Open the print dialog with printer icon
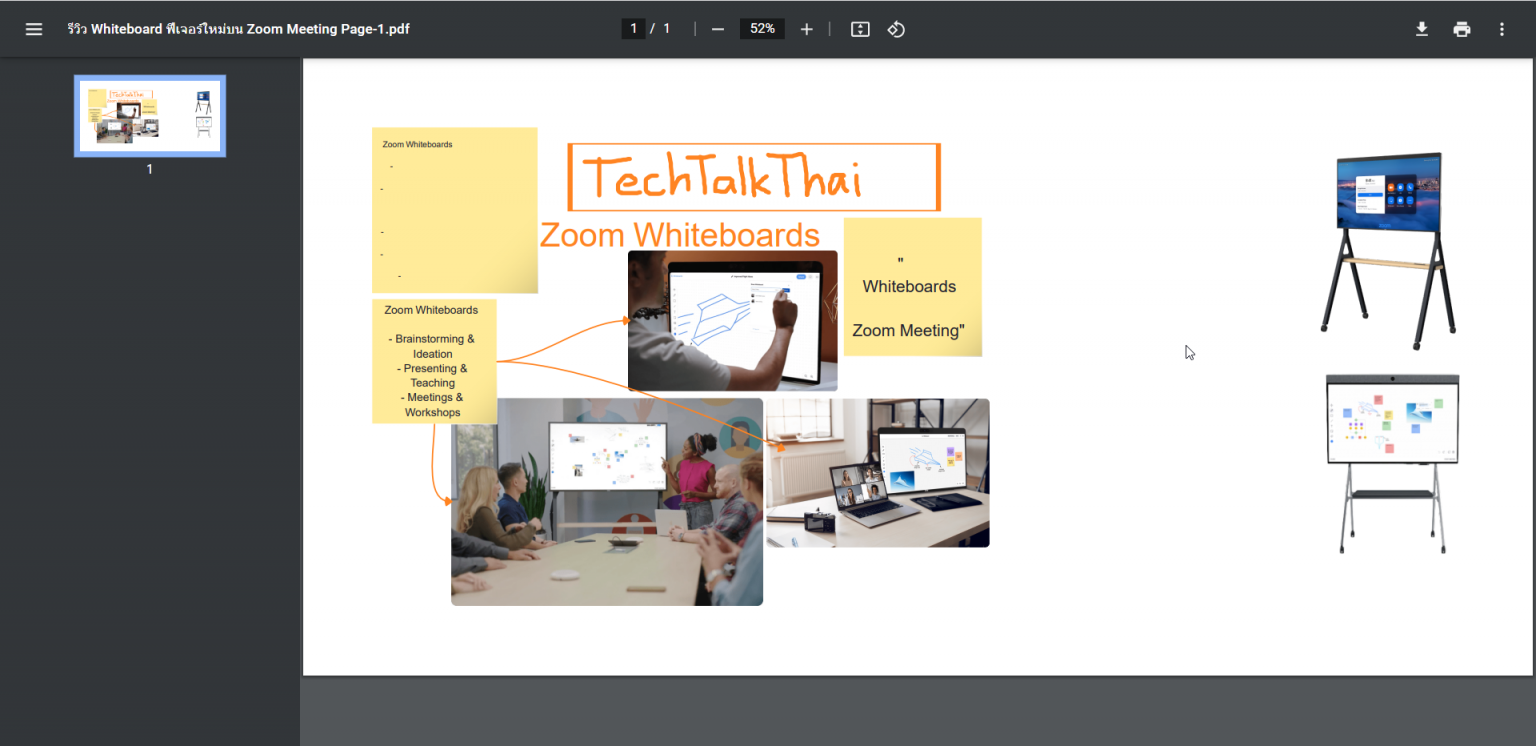Screen dimensions: 1536x746 1462,28
